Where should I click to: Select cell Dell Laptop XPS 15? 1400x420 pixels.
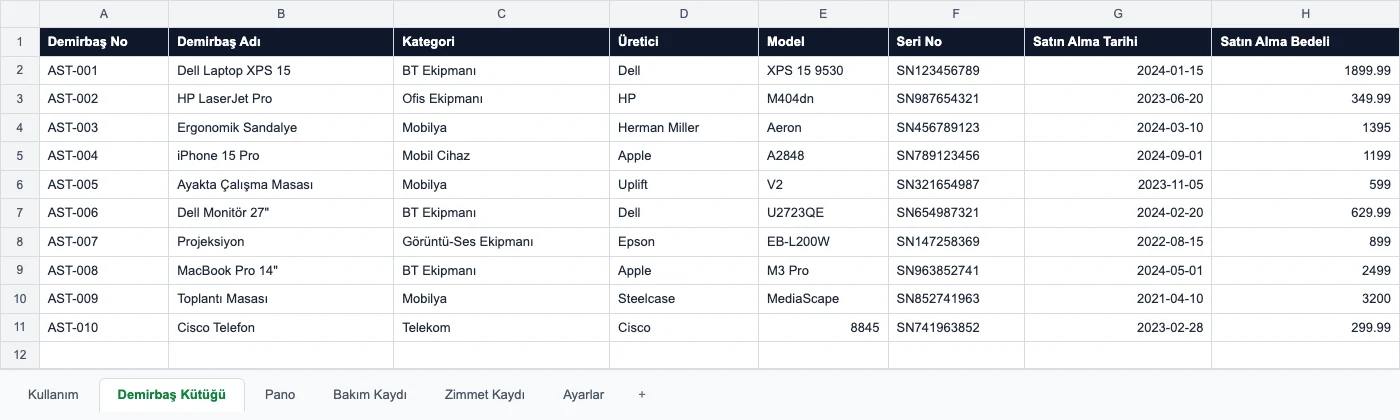pos(281,71)
